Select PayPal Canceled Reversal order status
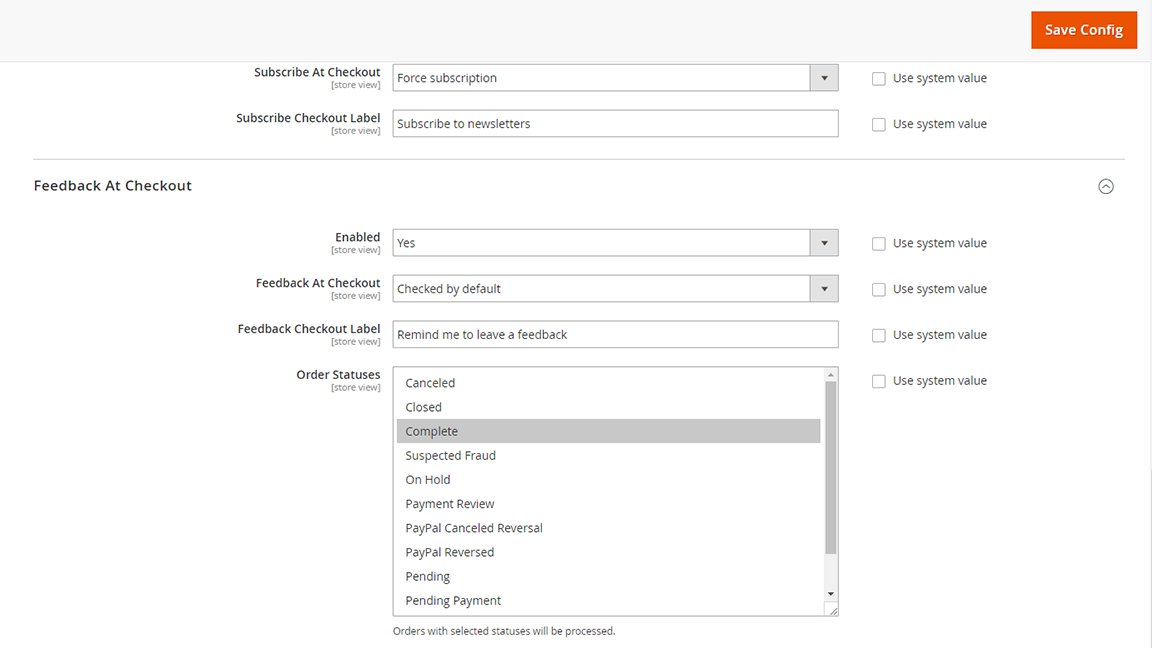Viewport: 1152px width, 648px height. coord(608,528)
